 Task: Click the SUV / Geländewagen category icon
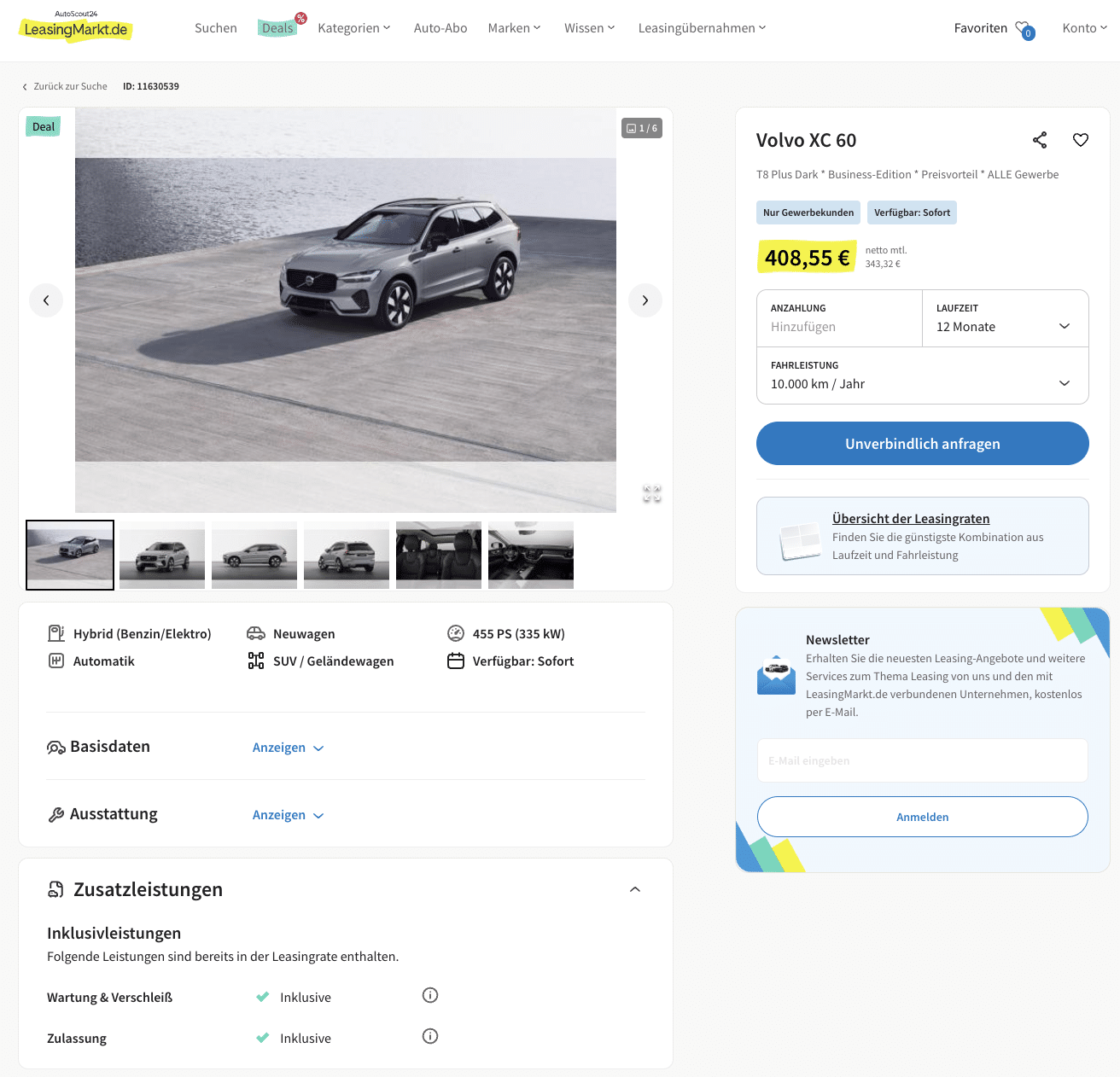tap(256, 661)
